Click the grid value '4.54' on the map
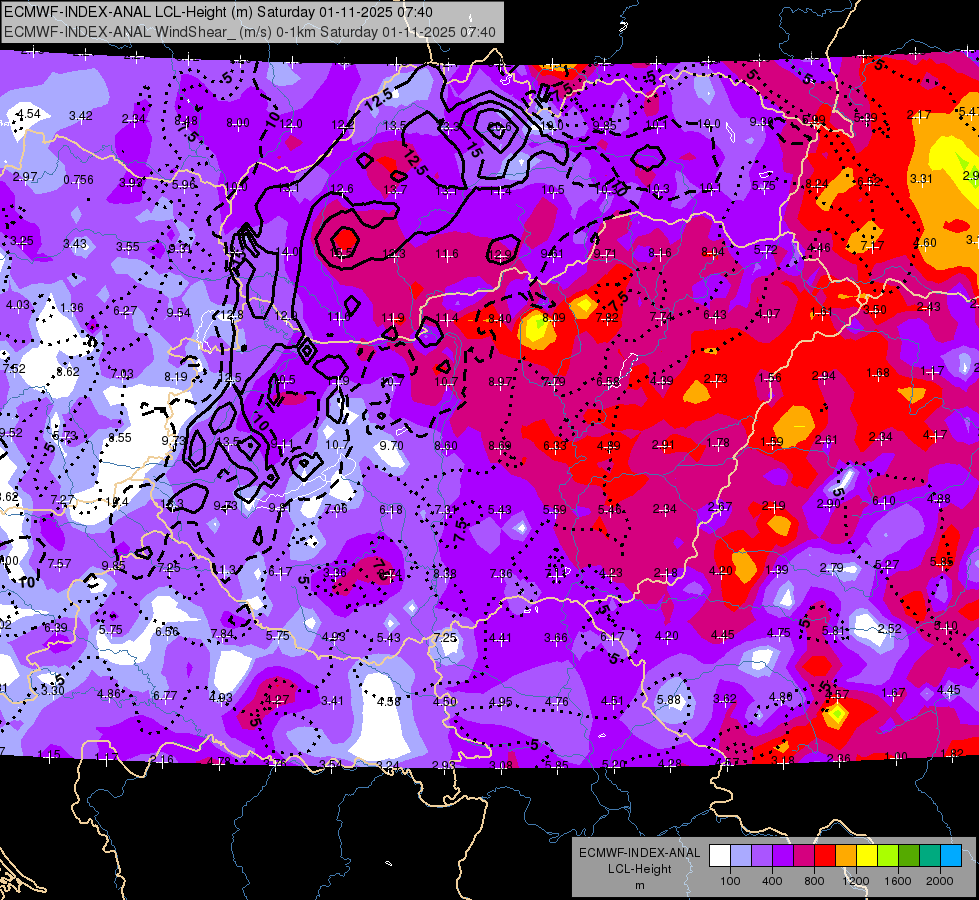The height and width of the screenshot is (900, 979). coord(28,114)
